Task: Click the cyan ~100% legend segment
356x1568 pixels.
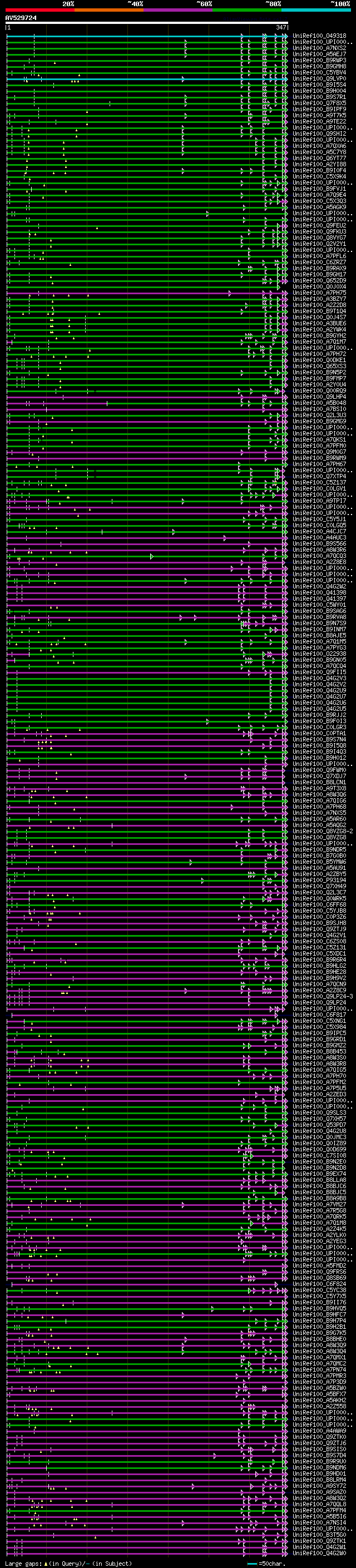Action: click(x=316, y=10)
